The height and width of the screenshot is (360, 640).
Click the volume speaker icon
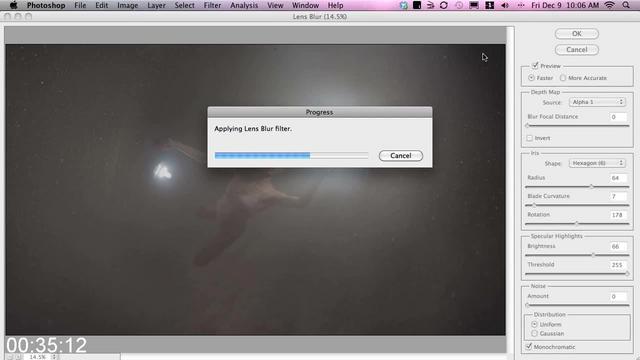pos(505,5)
